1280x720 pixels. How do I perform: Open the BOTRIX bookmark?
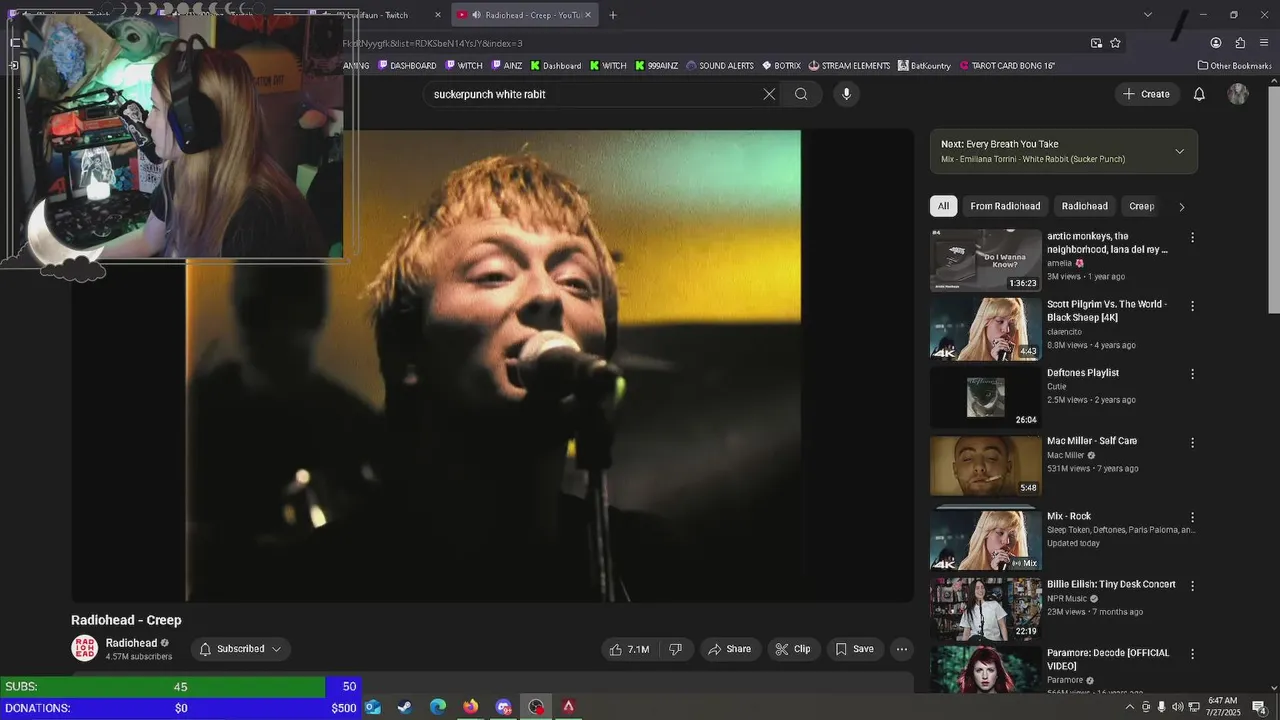point(781,66)
